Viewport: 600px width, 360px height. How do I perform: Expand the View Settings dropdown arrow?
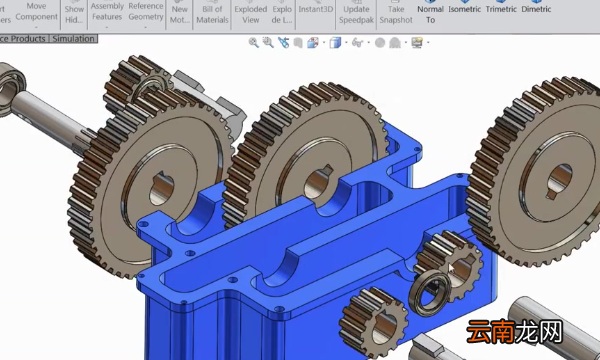[x=428, y=42]
